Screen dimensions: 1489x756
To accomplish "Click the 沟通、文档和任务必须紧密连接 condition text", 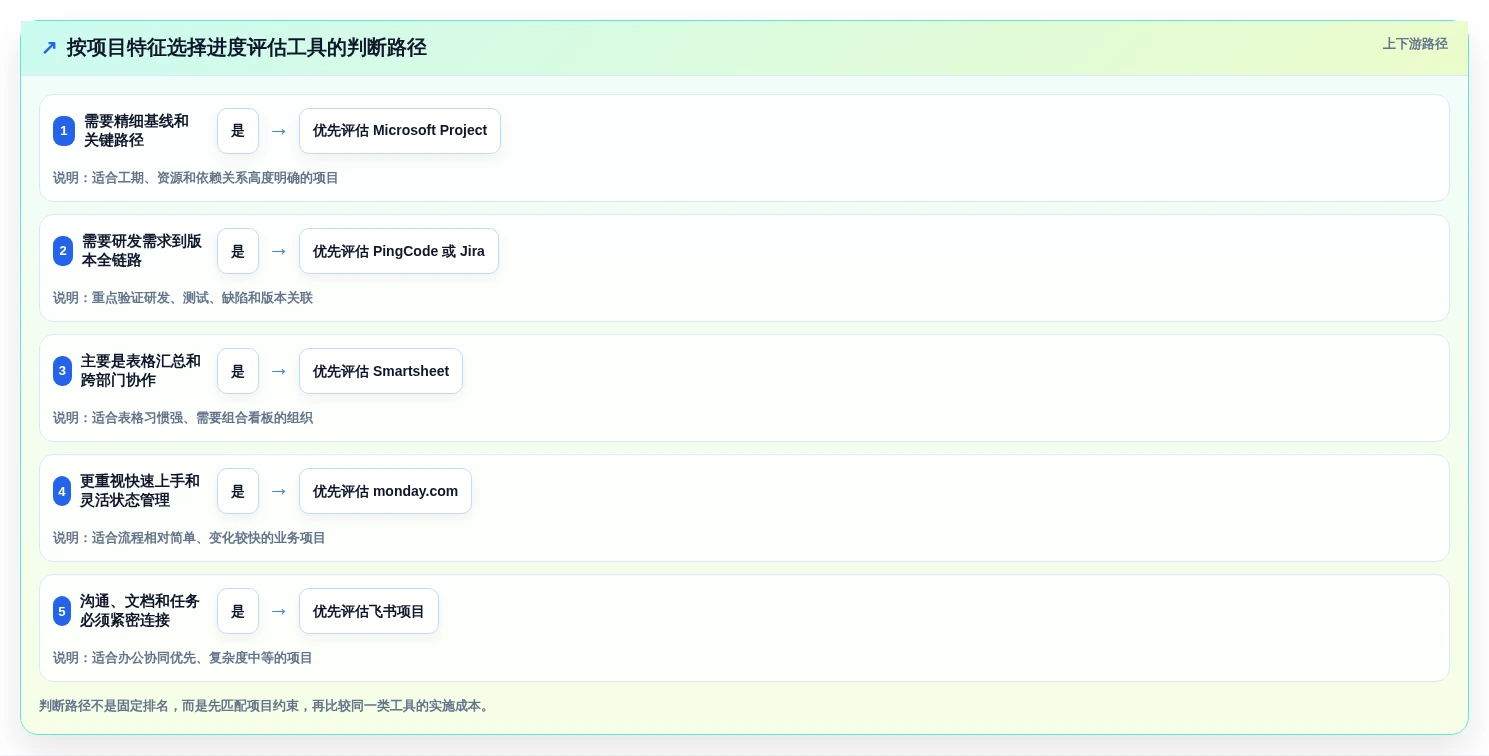I will [140, 611].
